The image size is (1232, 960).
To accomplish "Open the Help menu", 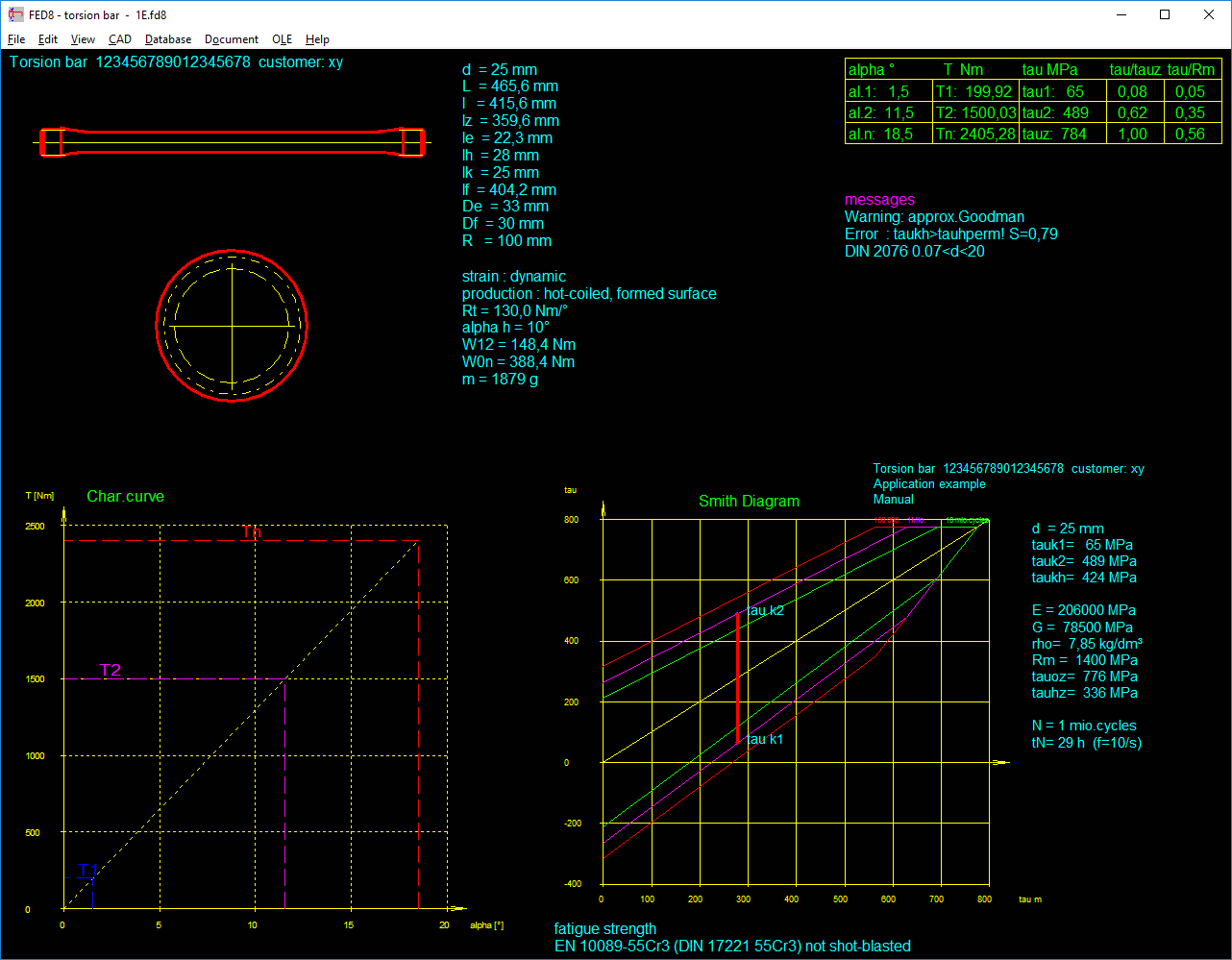I will click(x=317, y=39).
